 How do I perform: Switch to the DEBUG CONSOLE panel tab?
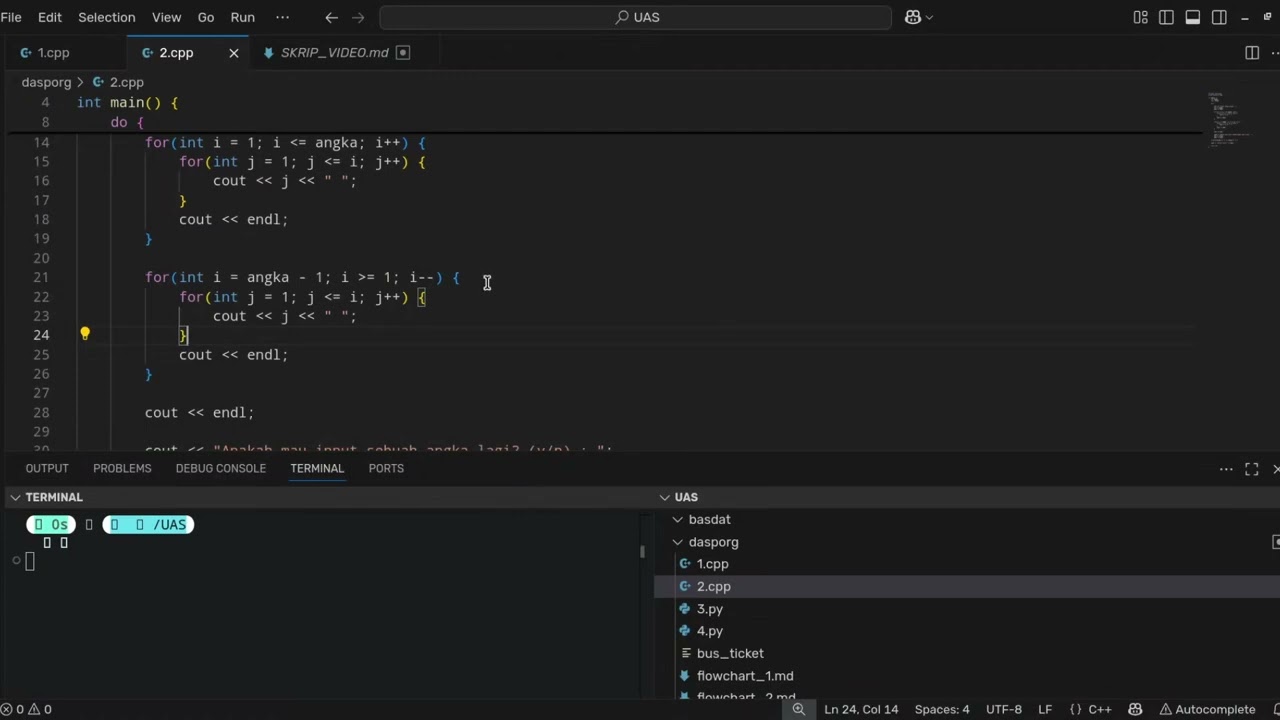220,468
